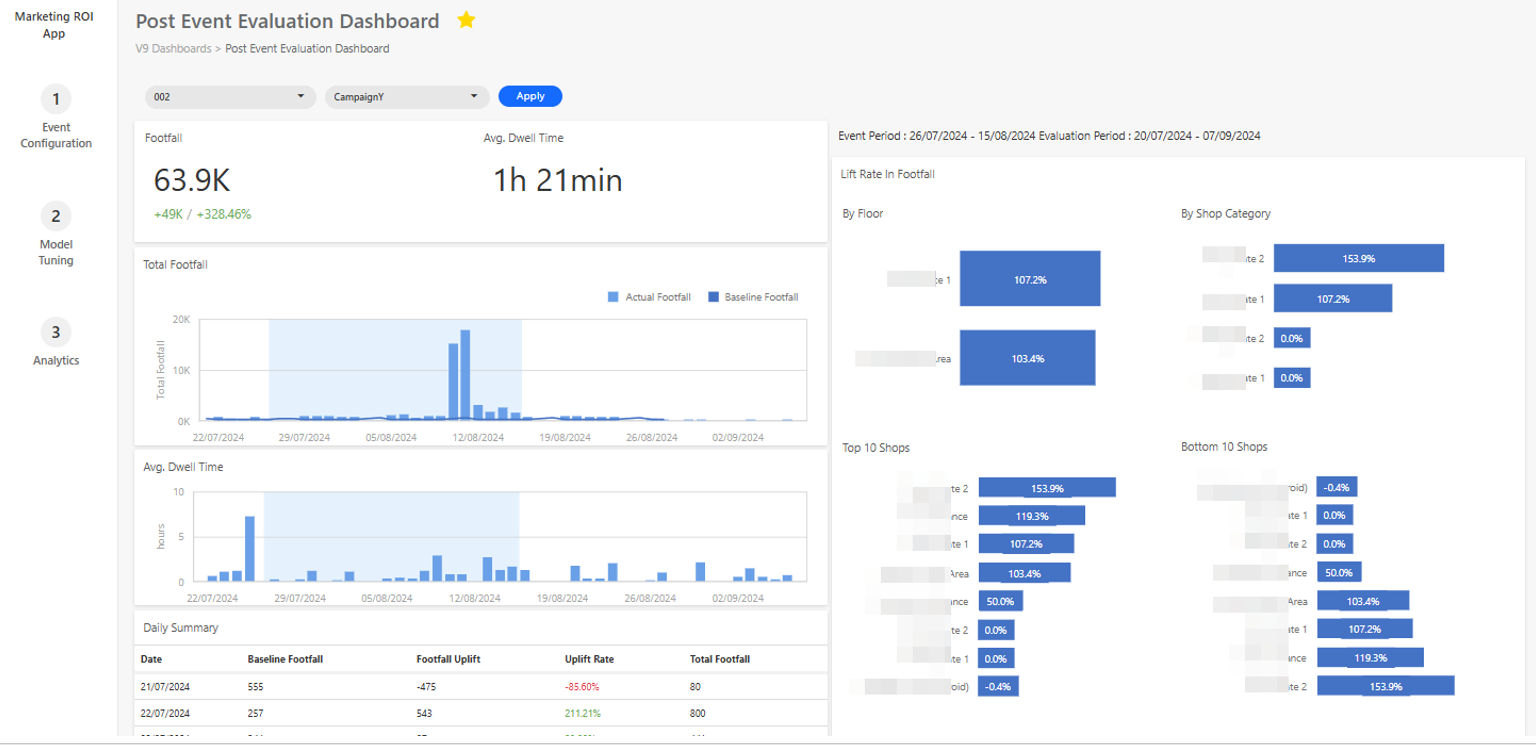Follow the V9 Dashboards breadcrumb link
1536x745 pixels.
(173, 48)
